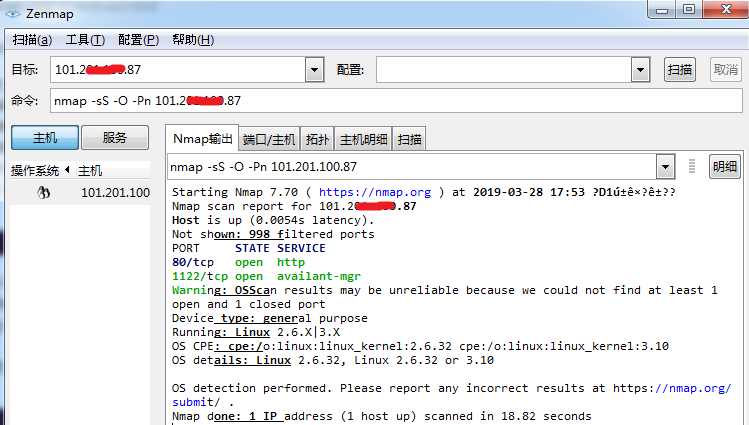749x425 pixels.
Task: Click the PORT STATE SERVICE header line
Action: [249, 248]
